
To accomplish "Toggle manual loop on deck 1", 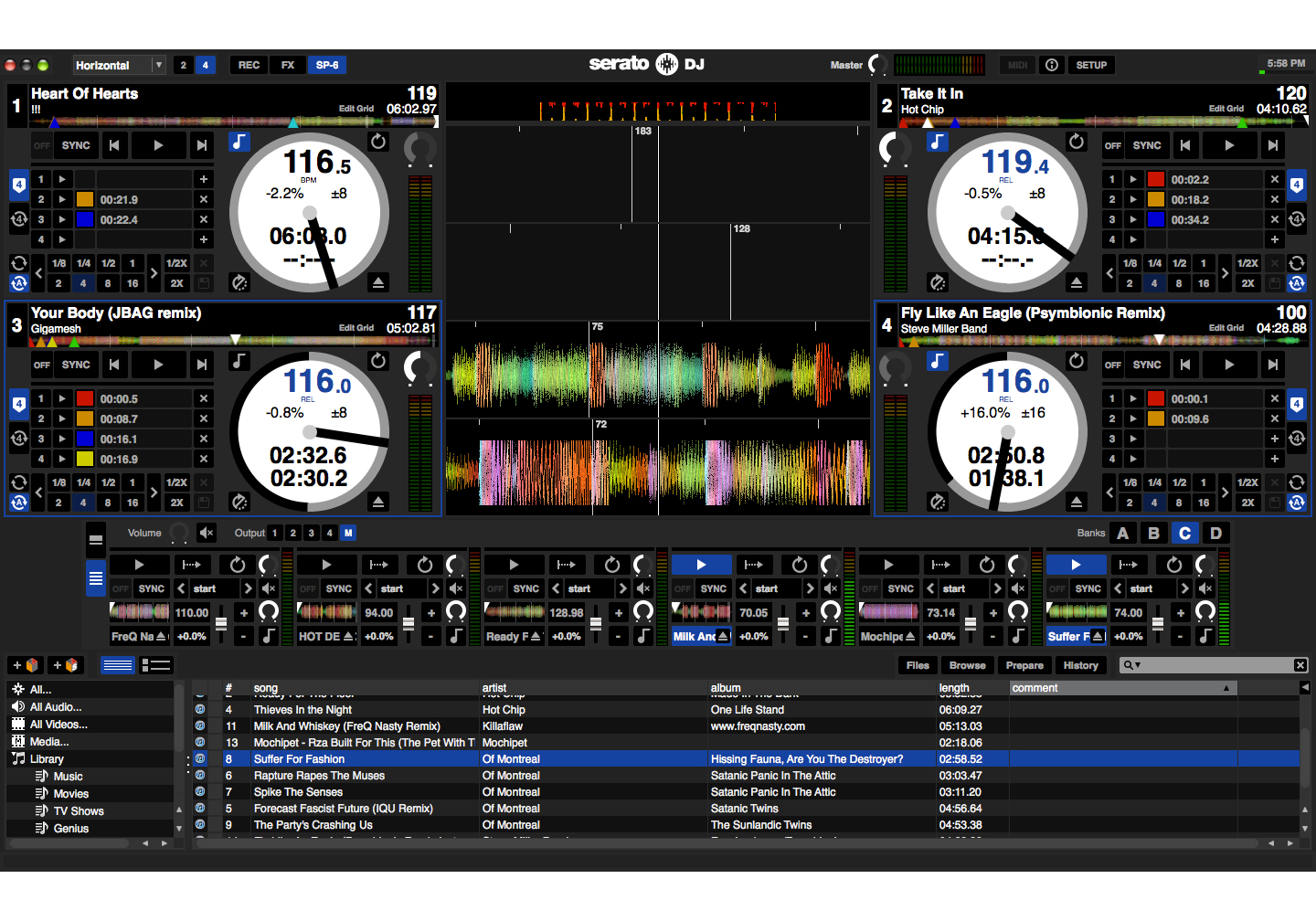I will point(18,263).
